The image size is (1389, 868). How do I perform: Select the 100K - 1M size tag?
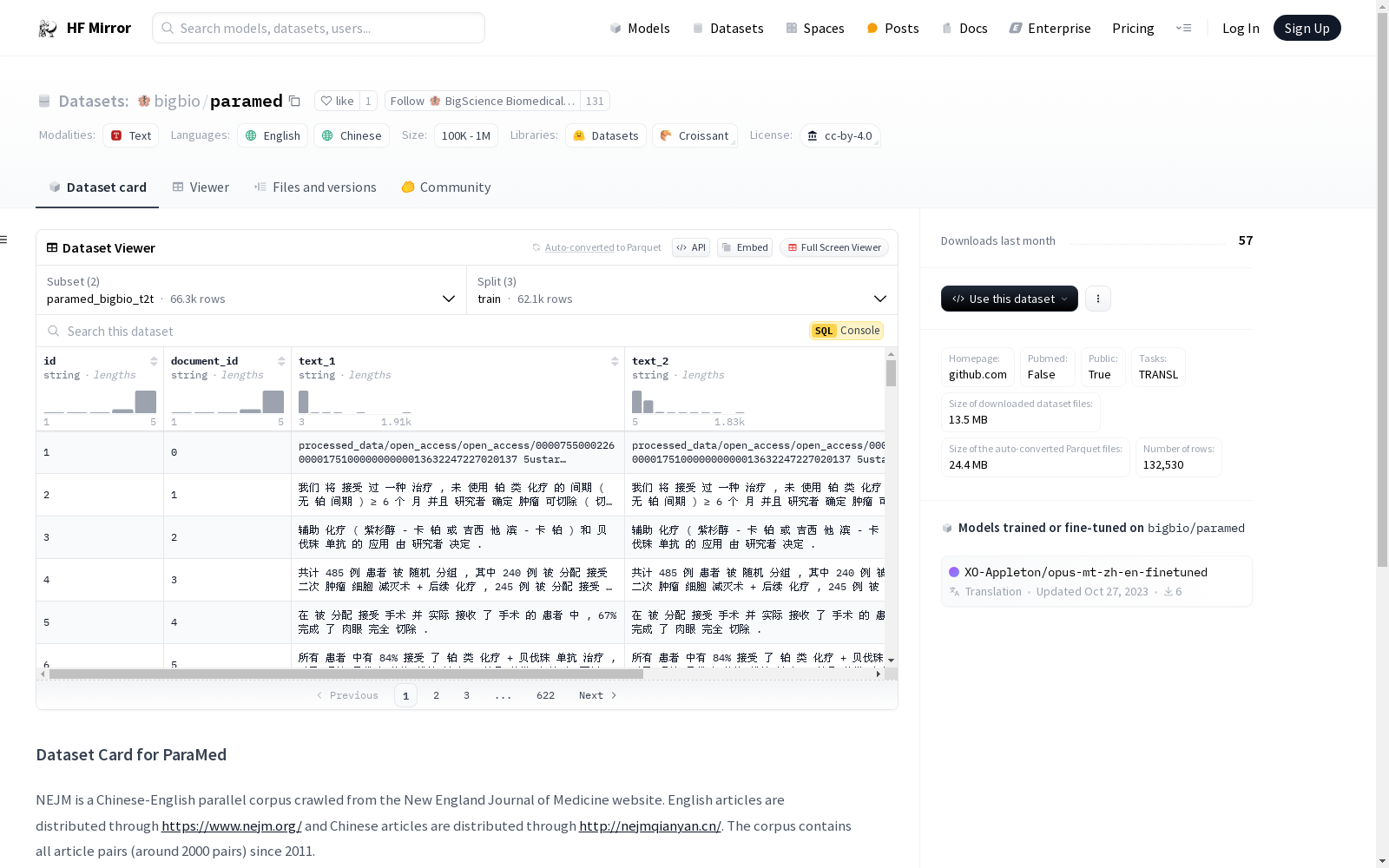(466, 135)
